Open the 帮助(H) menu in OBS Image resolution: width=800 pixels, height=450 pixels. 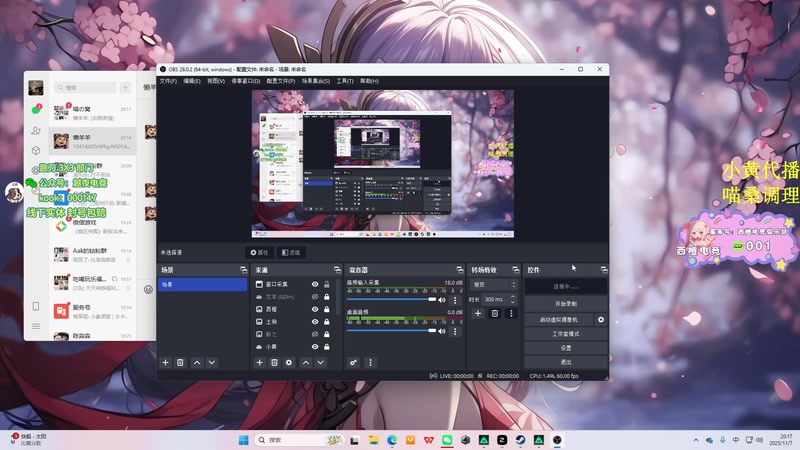point(369,81)
